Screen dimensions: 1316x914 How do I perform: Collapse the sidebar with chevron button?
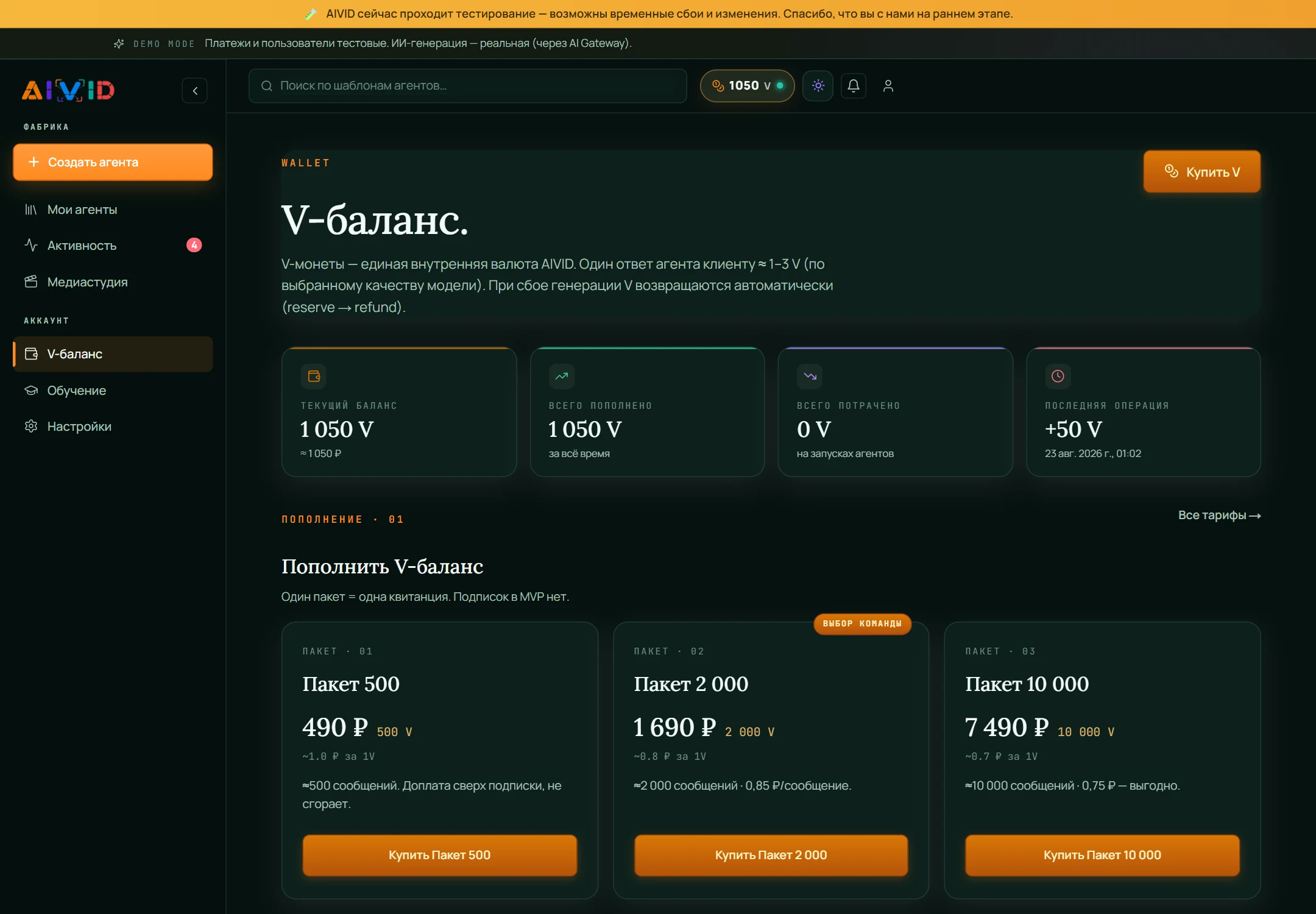coord(195,91)
